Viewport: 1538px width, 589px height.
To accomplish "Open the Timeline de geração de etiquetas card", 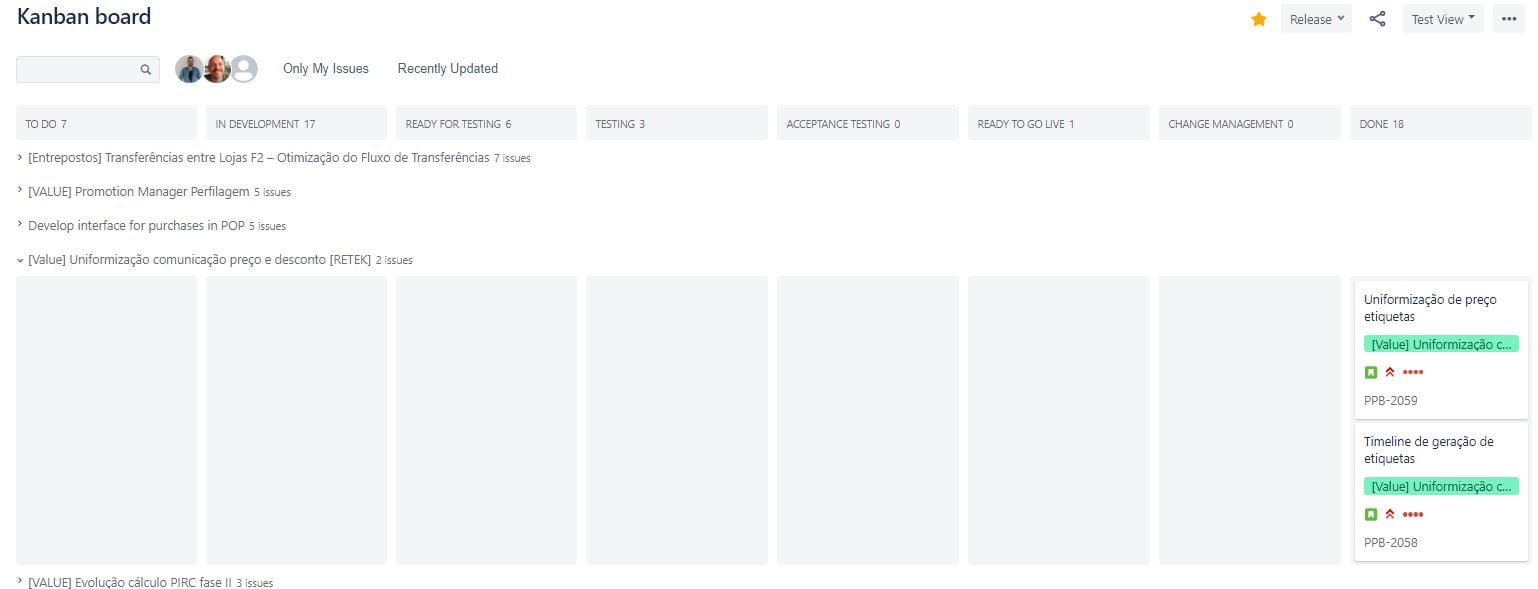I will click(1441, 492).
